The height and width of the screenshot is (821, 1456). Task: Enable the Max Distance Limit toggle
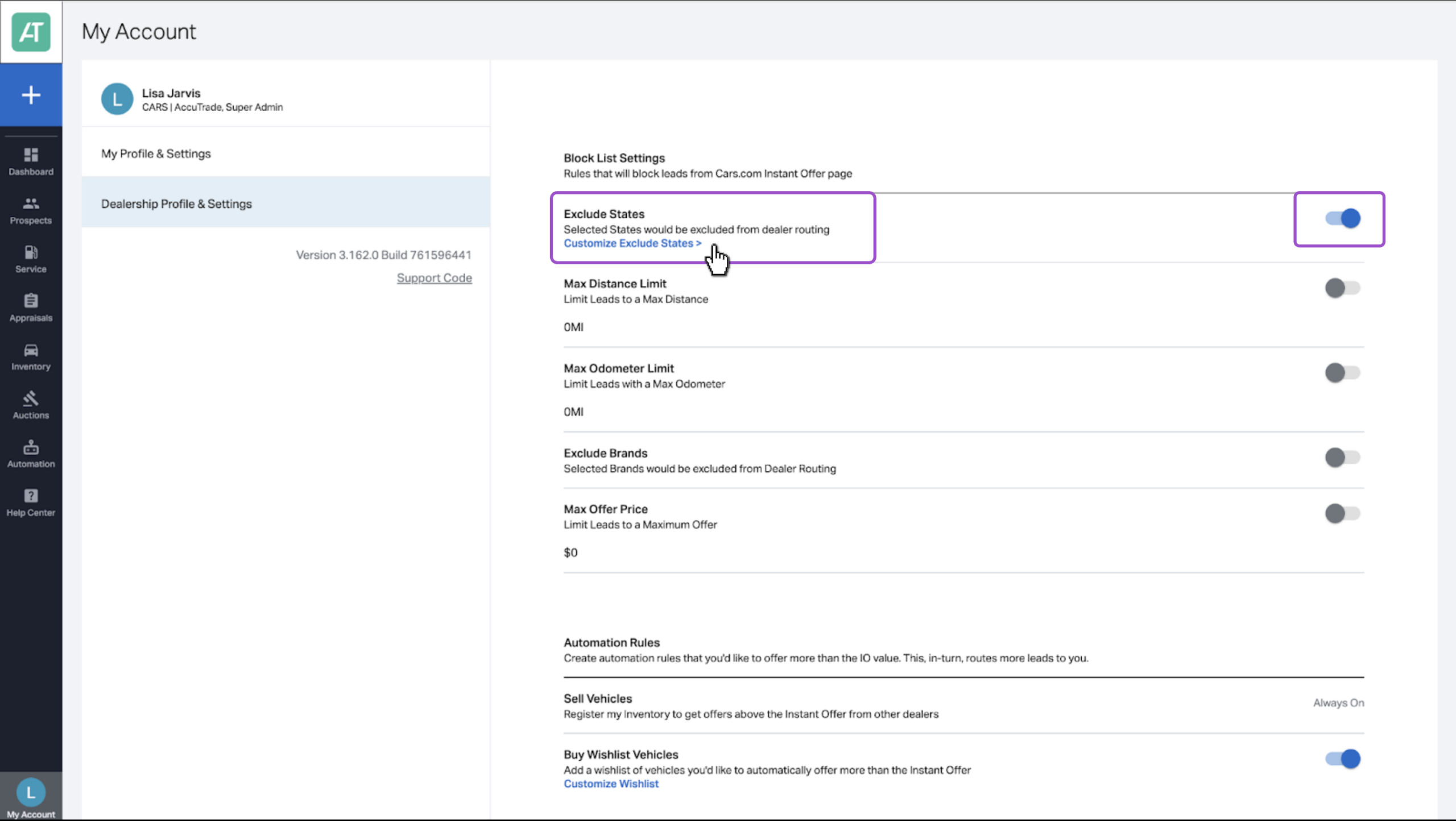1343,288
